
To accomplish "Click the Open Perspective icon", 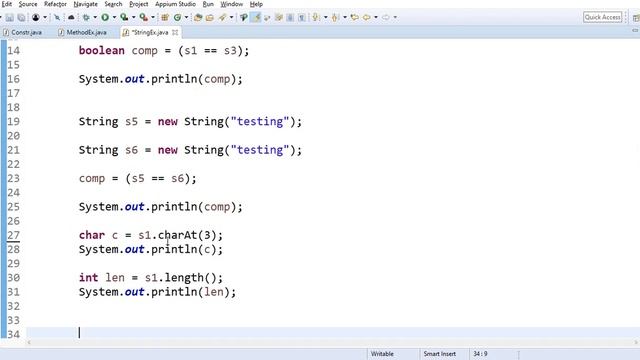I will 636,18.
